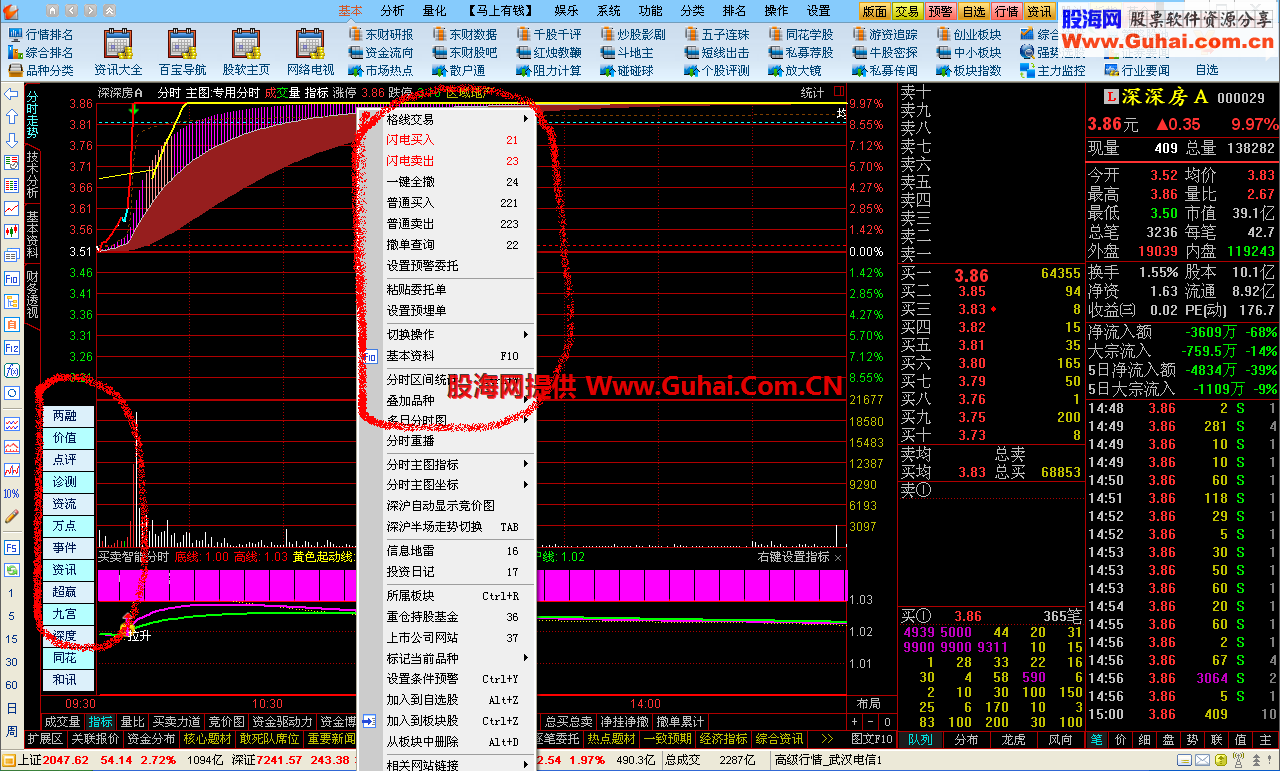1280x771 pixels.
Task: Open 行情排名 in toolbar
Action: coord(40,35)
